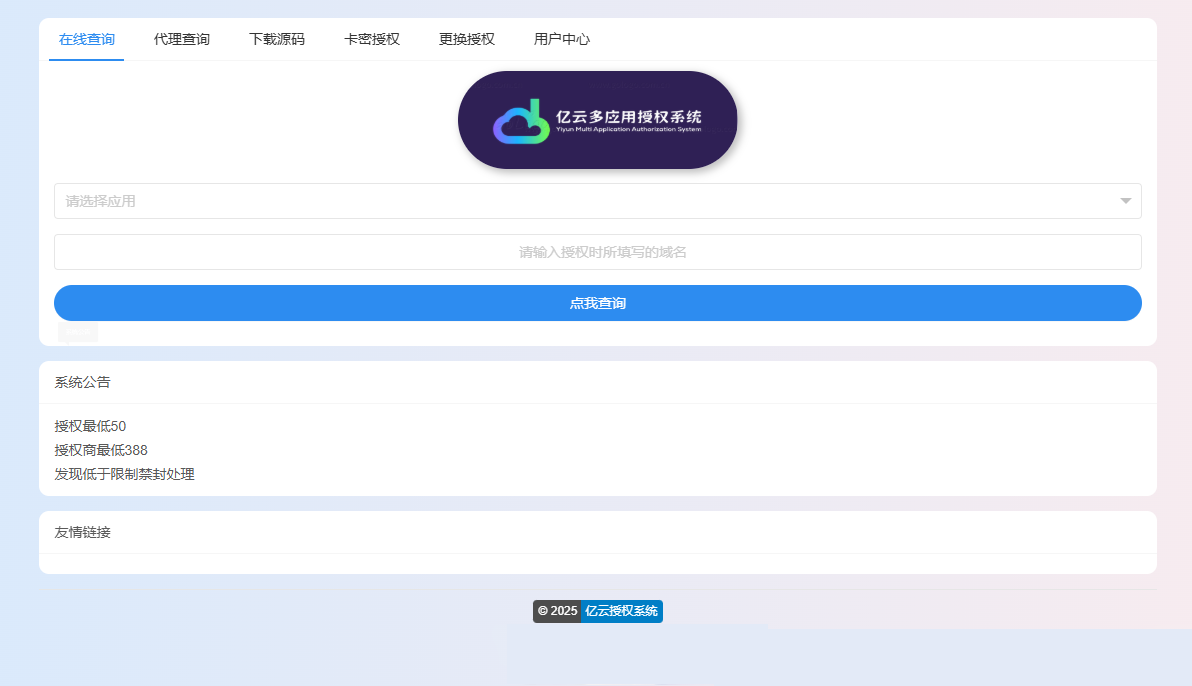1192x686 pixels.
Task: Click the 友情链接 section header
Action: point(81,532)
